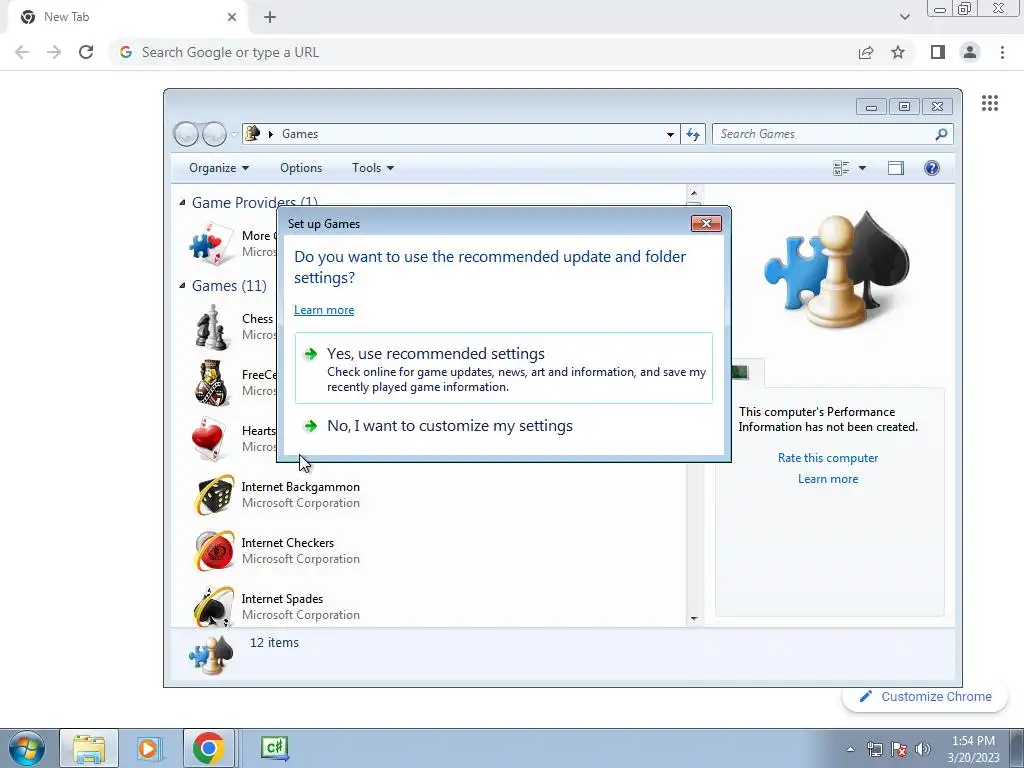Click Options in the toolbar

(x=301, y=168)
